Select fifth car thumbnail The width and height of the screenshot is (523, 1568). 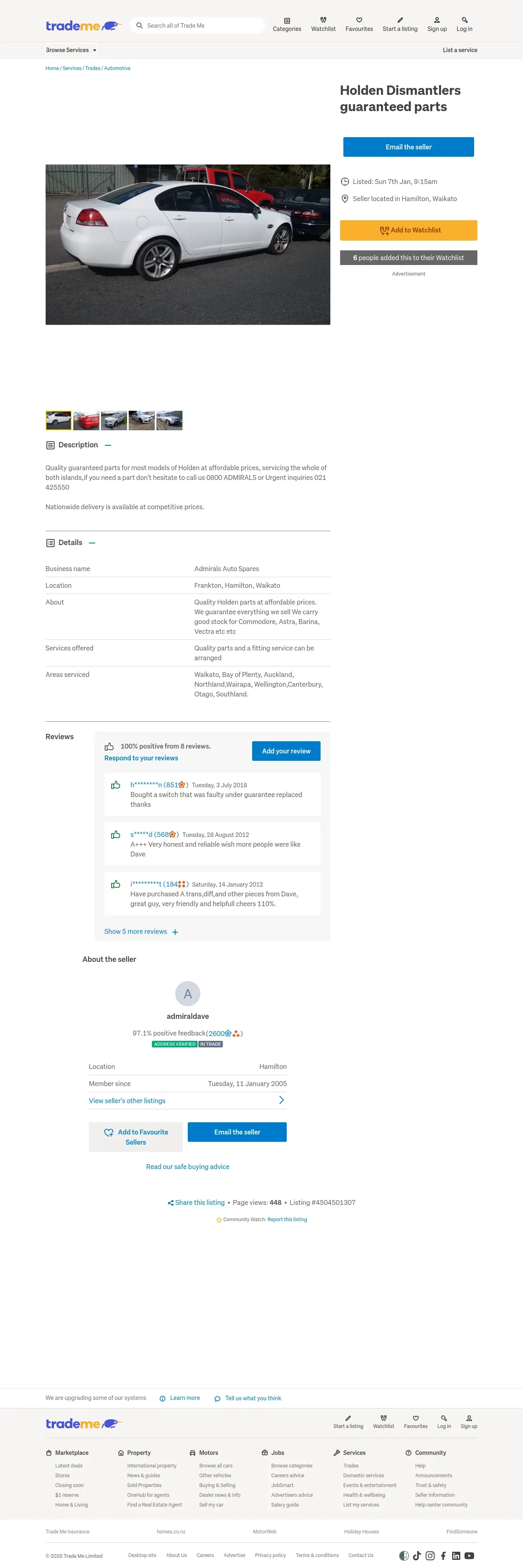169,420
